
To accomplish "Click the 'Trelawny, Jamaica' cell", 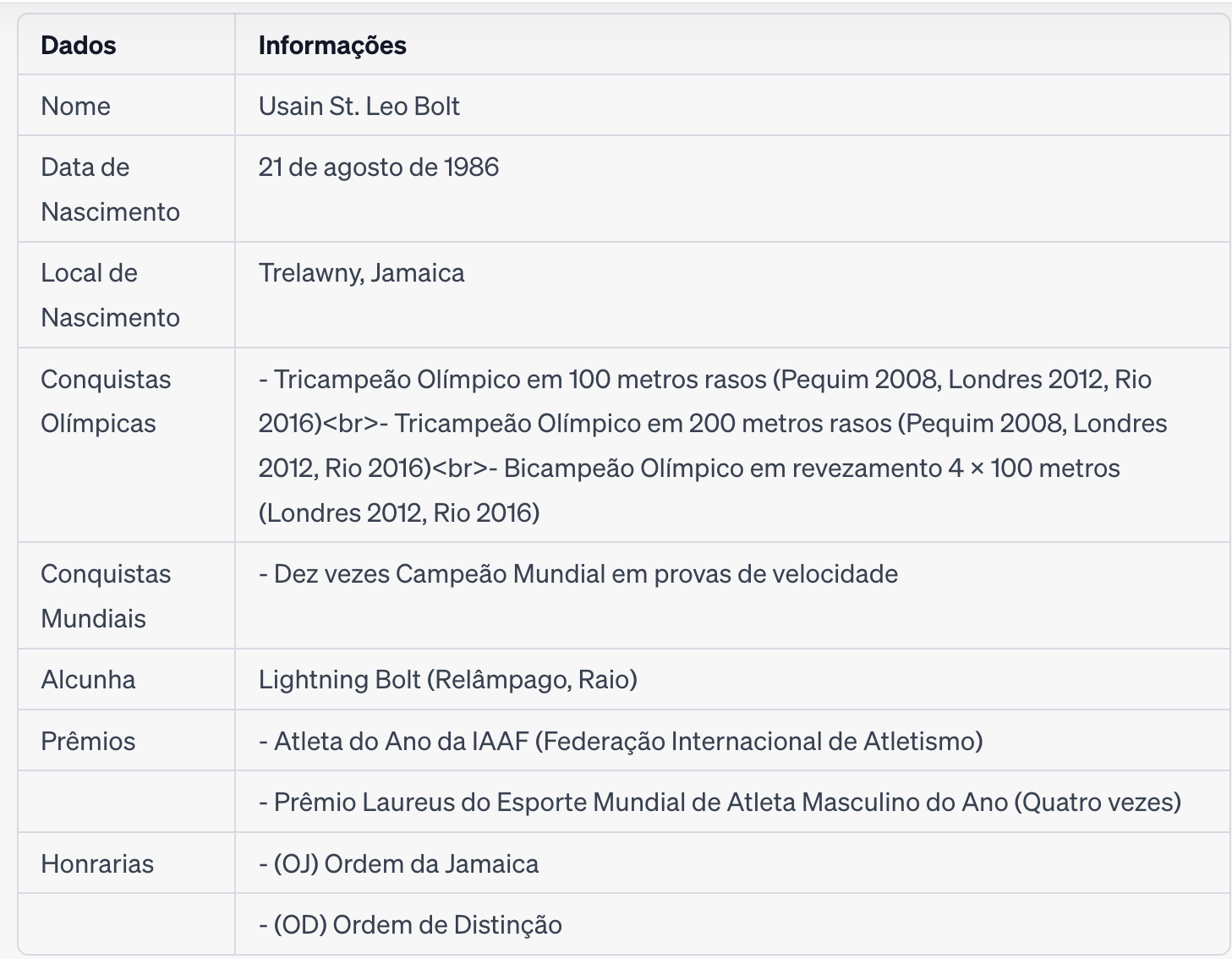I will click(361, 273).
